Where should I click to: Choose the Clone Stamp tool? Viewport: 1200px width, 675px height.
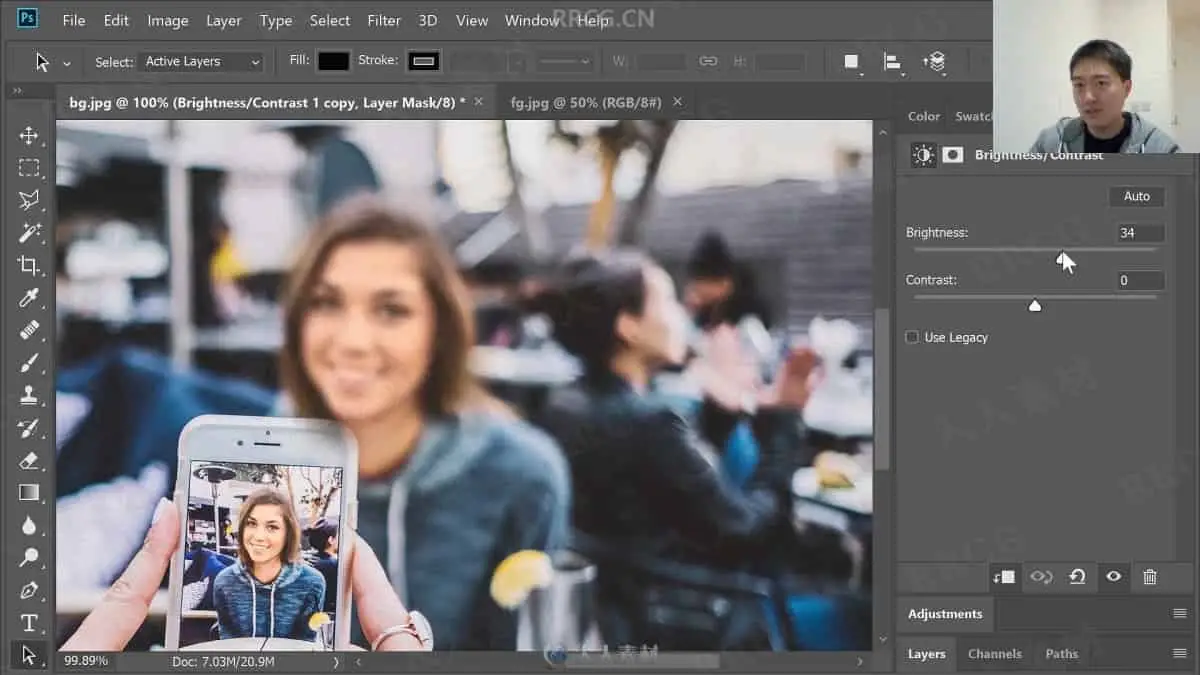pyautogui.click(x=29, y=395)
